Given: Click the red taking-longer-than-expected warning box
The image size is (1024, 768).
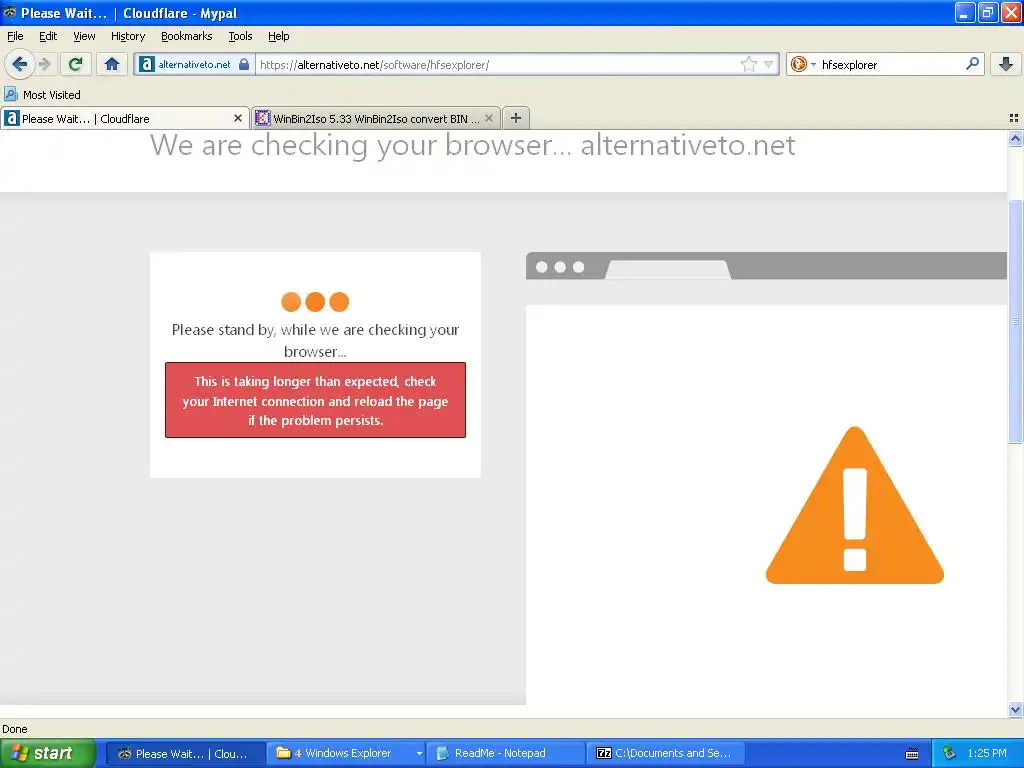Looking at the screenshot, I should click(315, 400).
